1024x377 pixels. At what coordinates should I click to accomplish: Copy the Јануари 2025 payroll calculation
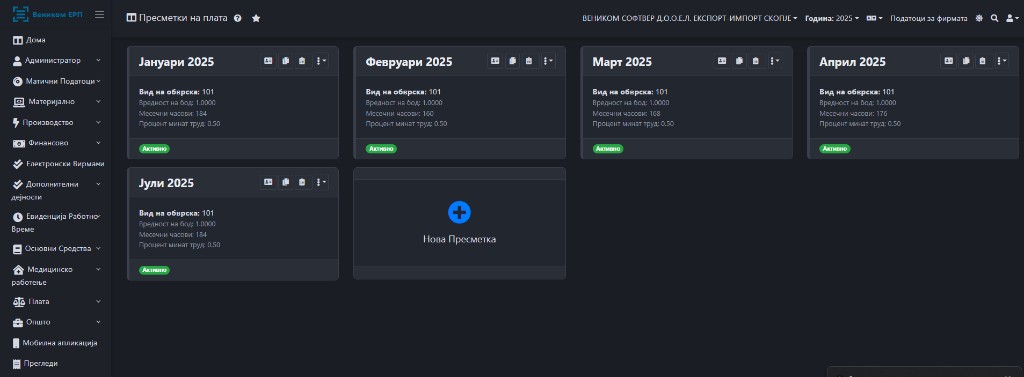285,61
